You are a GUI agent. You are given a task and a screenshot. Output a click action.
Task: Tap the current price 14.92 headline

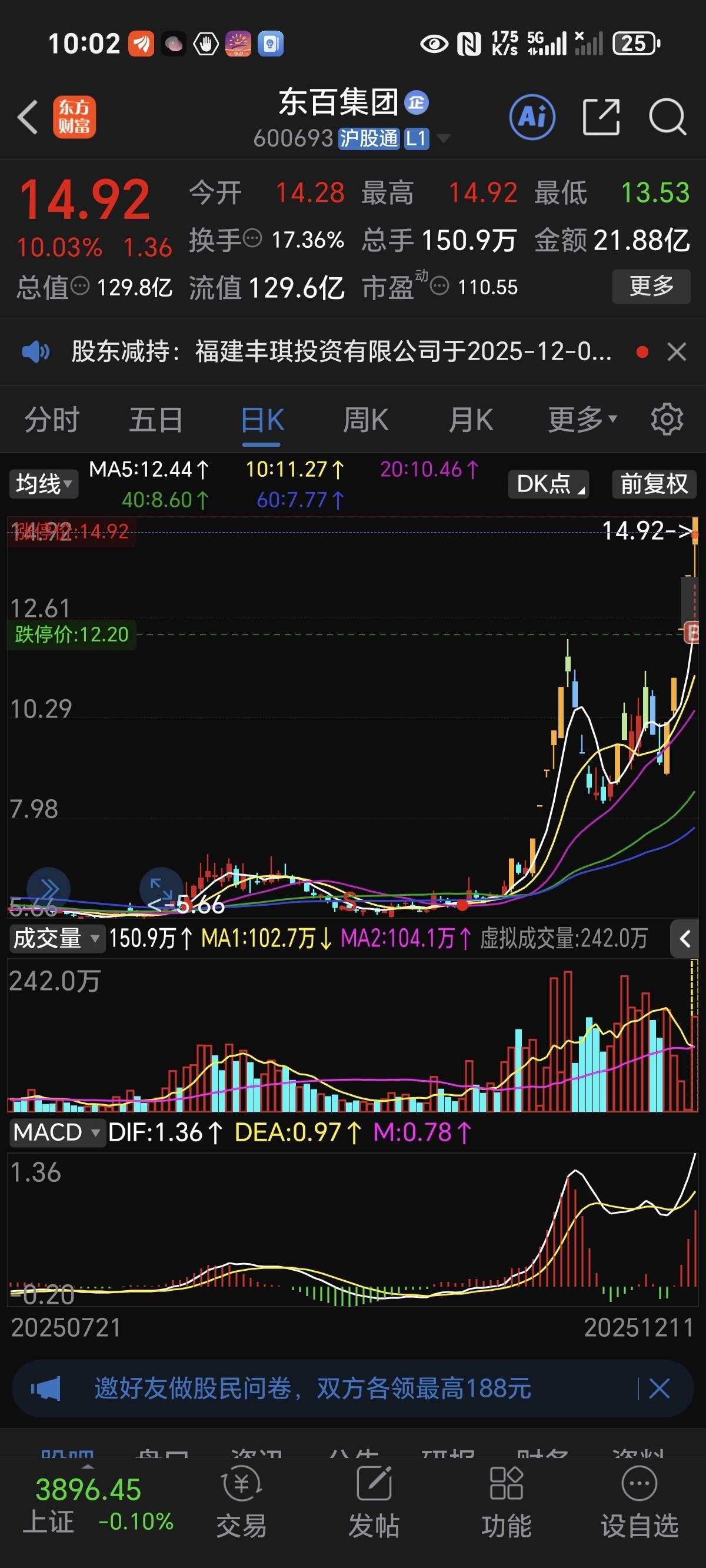pos(85,200)
